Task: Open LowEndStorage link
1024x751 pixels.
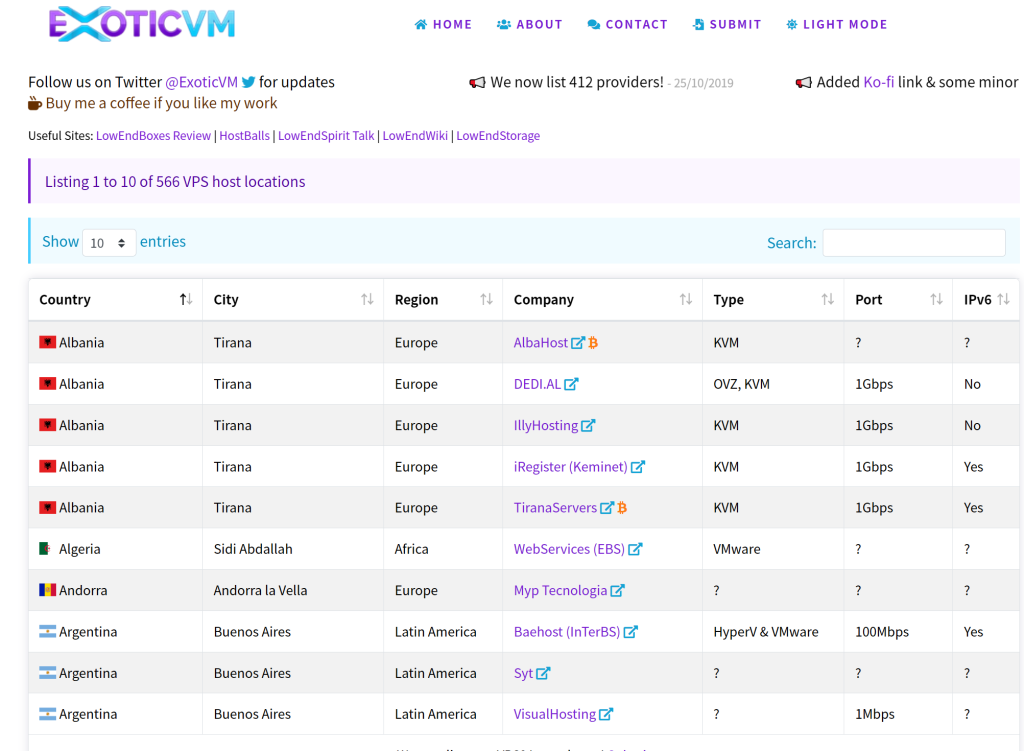Action: point(498,136)
